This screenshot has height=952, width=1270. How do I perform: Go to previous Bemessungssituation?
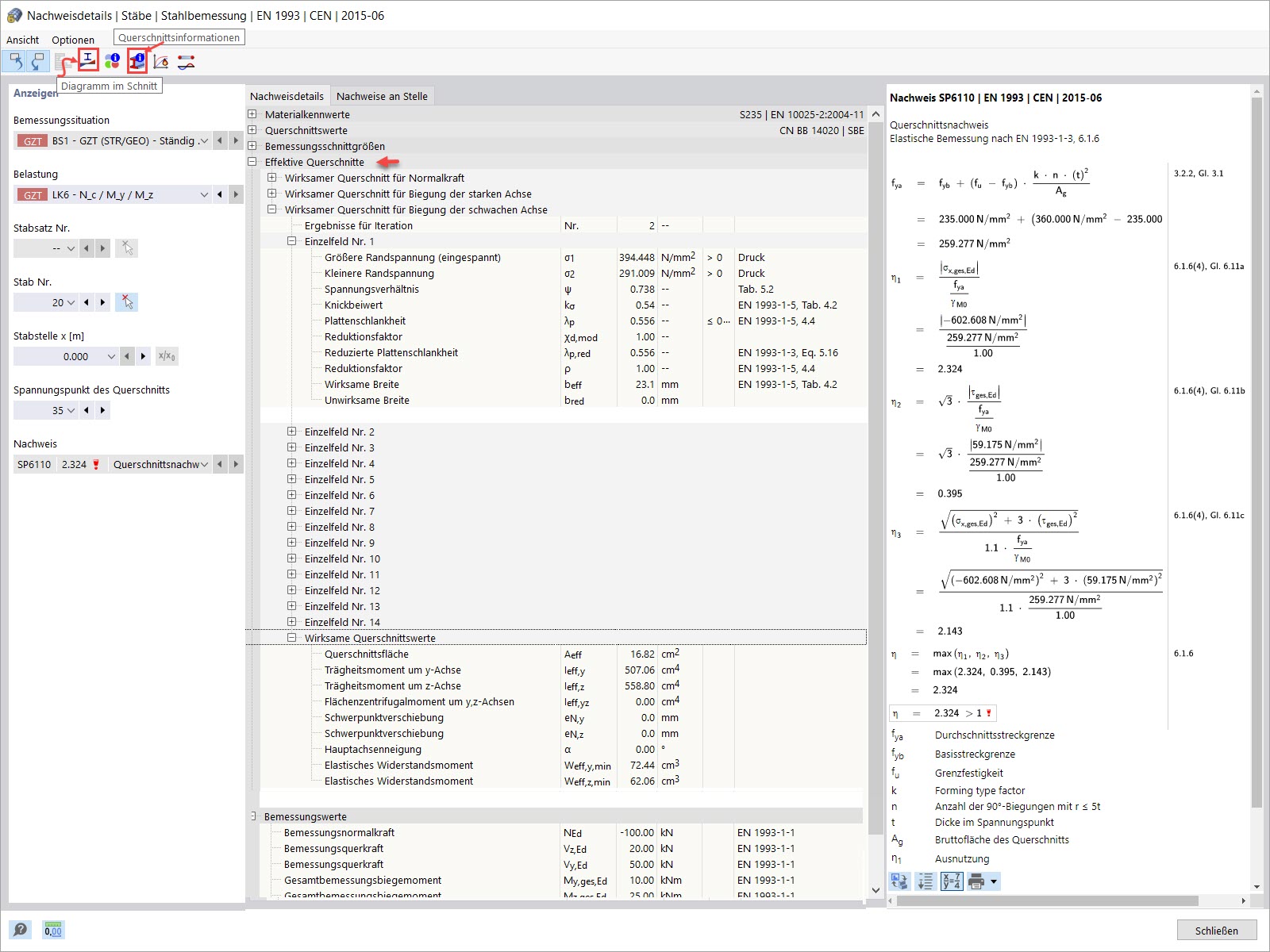[x=219, y=140]
